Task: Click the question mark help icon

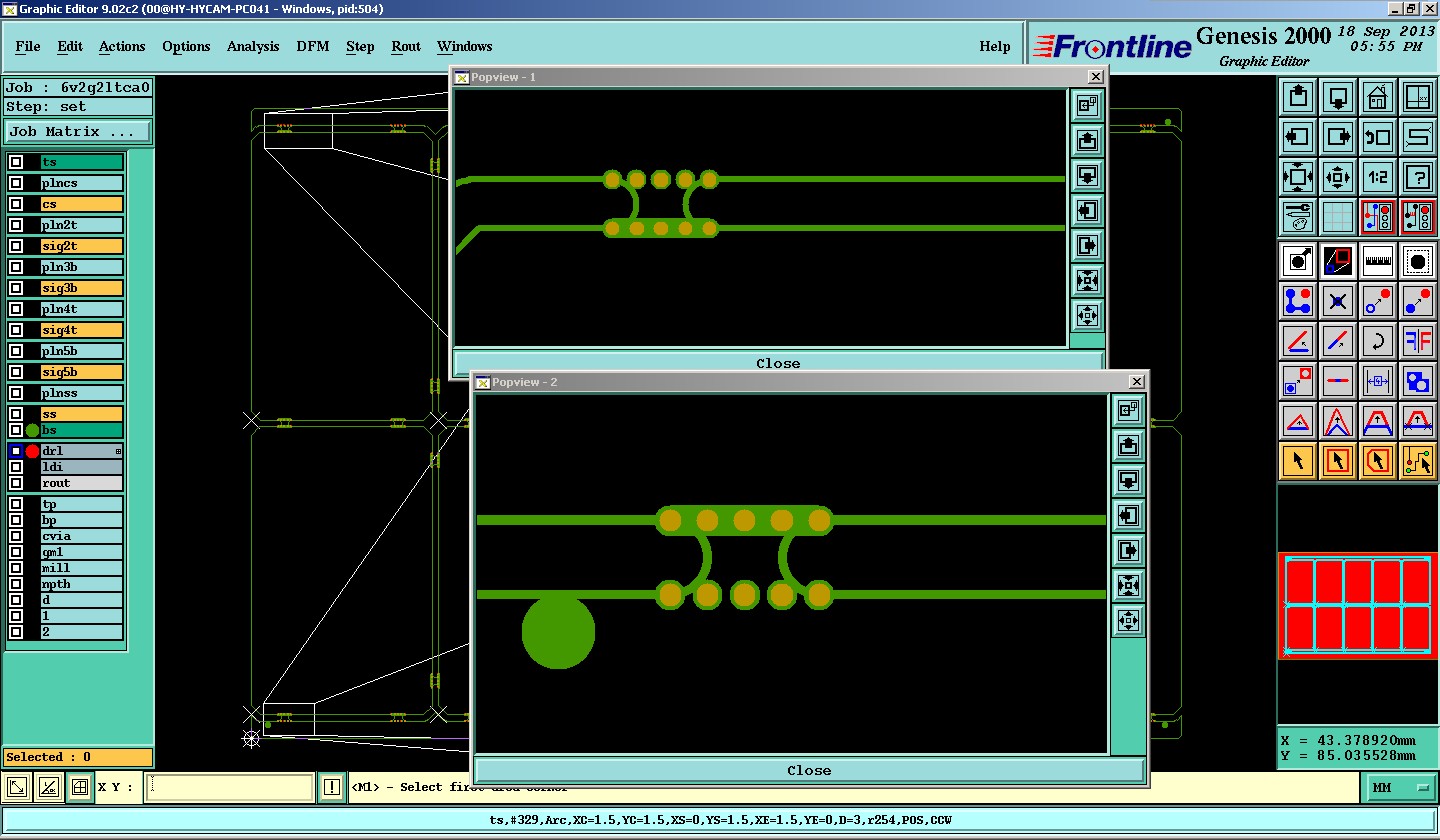Action: 1417,177
